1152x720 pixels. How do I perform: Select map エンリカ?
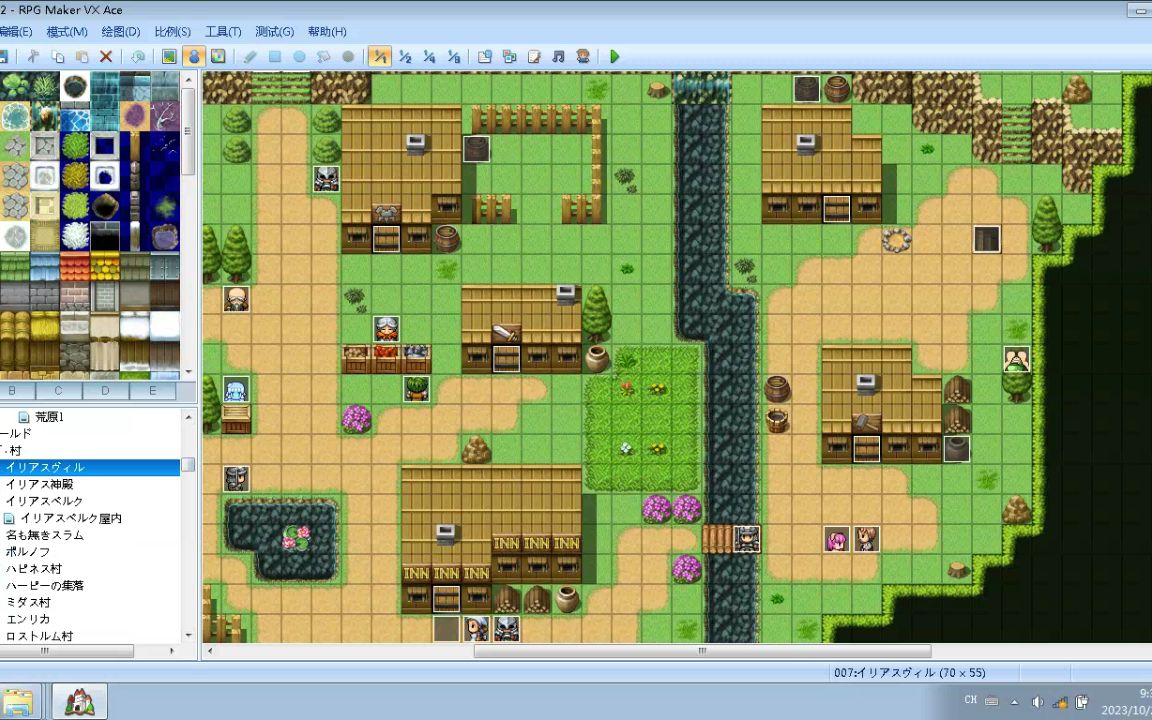coord(28,619)
